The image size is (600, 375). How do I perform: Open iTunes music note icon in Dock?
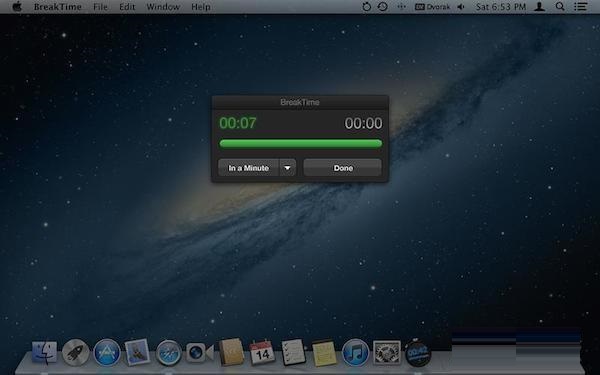tap(355, 352)
